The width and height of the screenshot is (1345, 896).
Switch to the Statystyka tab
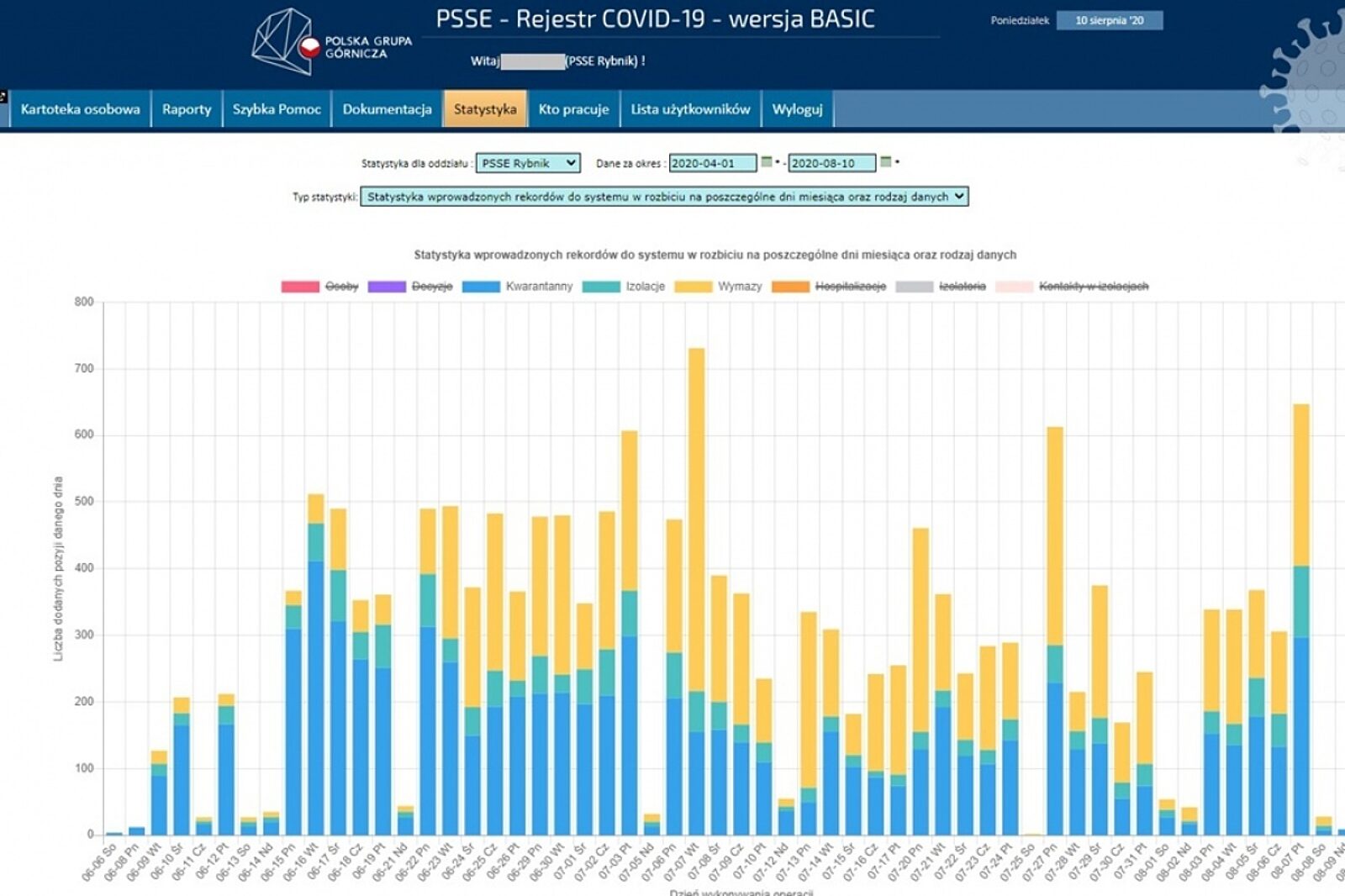coord(485,109)
